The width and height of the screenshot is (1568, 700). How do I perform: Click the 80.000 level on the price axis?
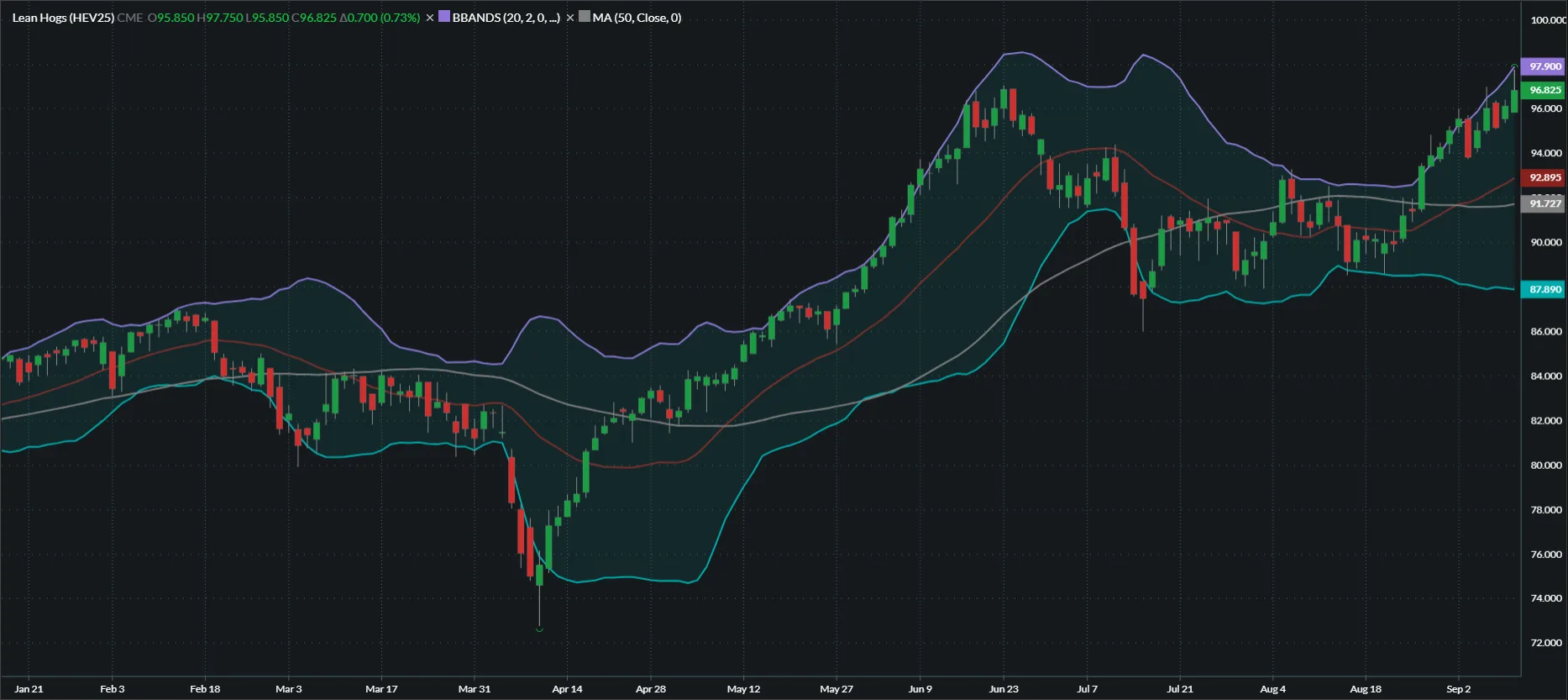coord(1545,465)
